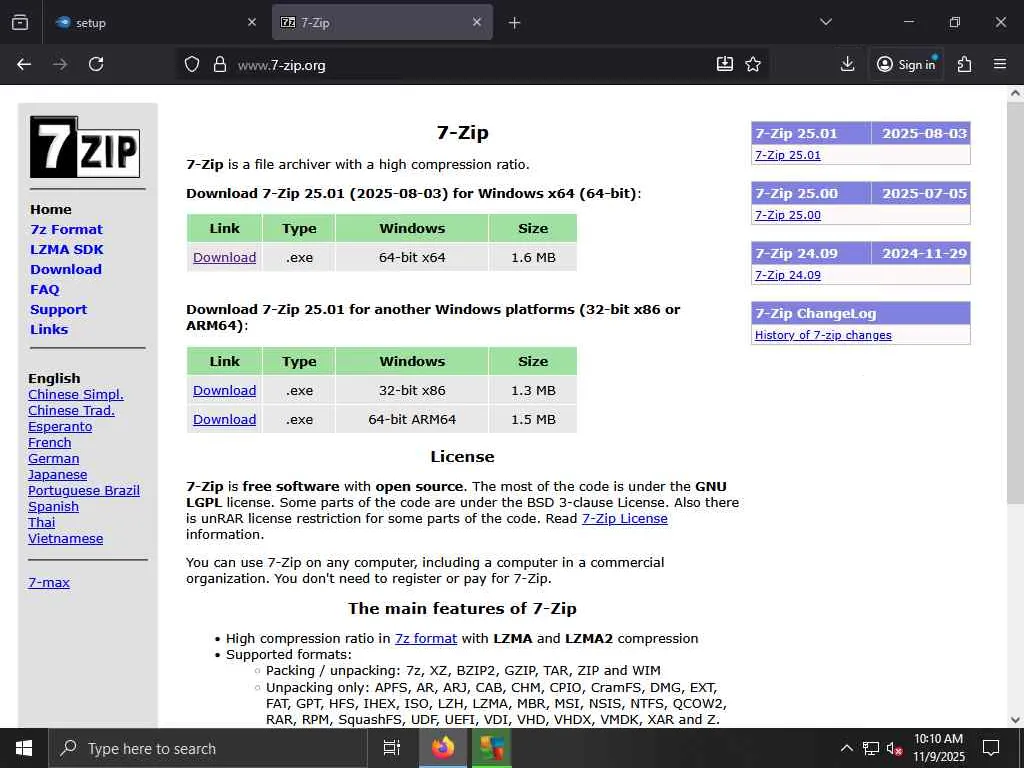Open the extensions puzzle icon

pos(964,64)
